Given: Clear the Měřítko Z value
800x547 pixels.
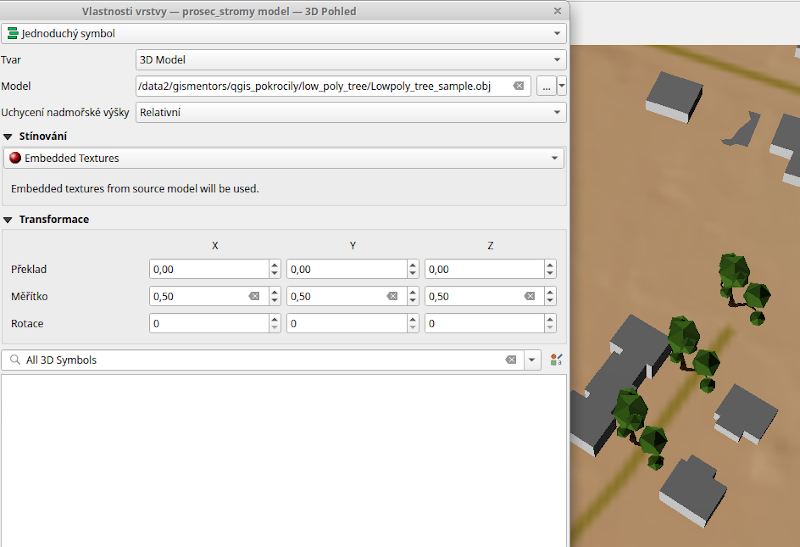Looking at the screenshot, I should click(x=530, y=296).
